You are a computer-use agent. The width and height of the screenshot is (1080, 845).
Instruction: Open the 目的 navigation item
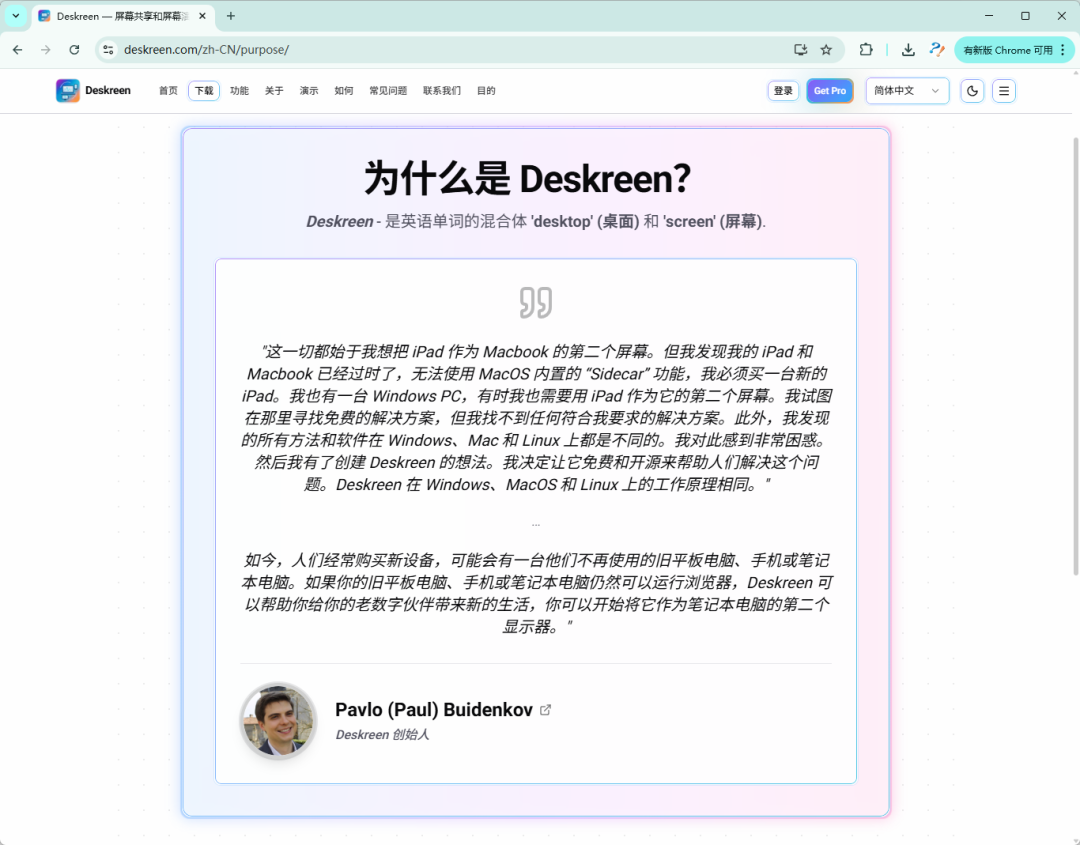486,91
